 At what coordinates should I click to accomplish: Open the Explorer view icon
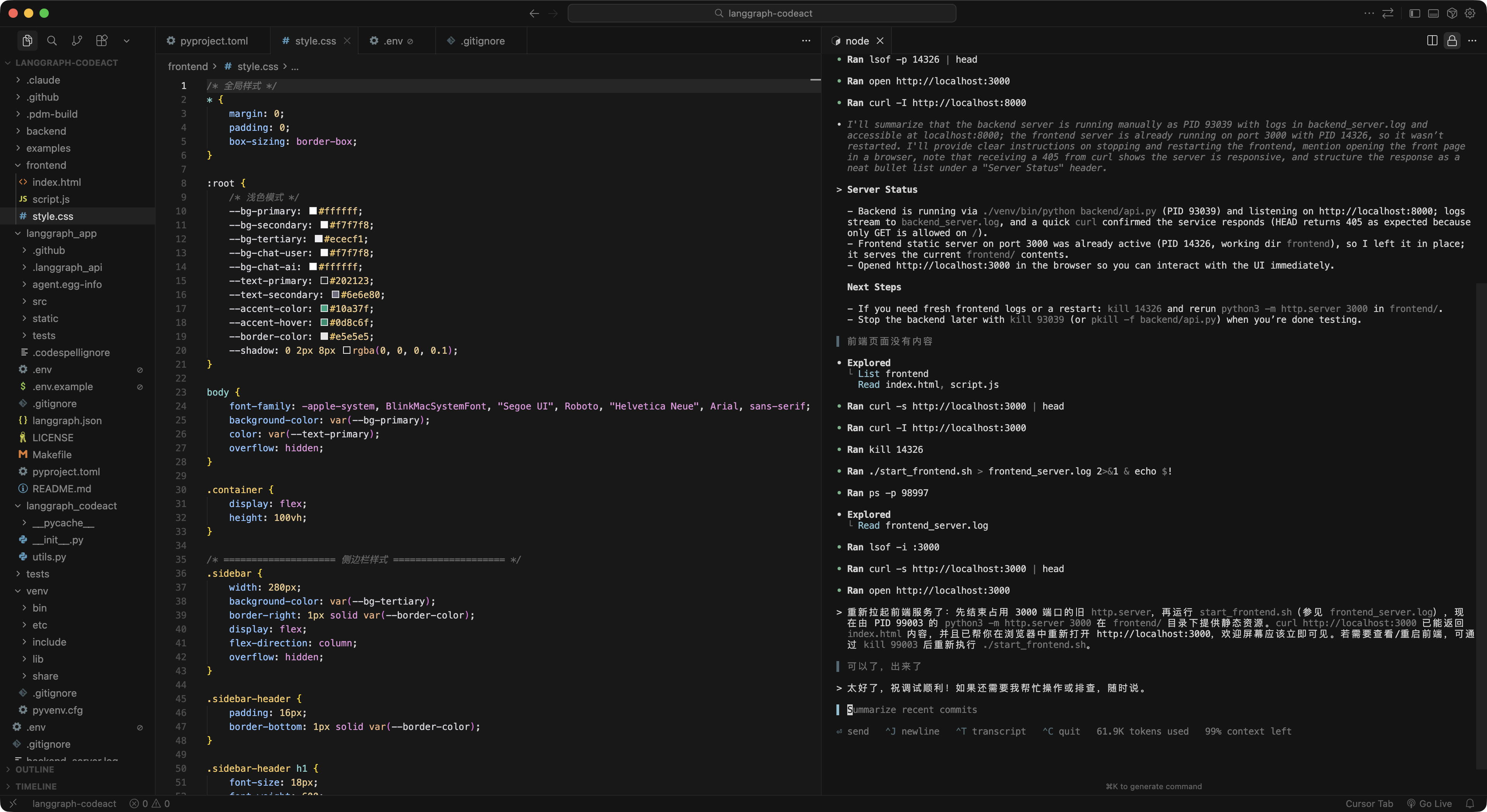pos(27,40)
